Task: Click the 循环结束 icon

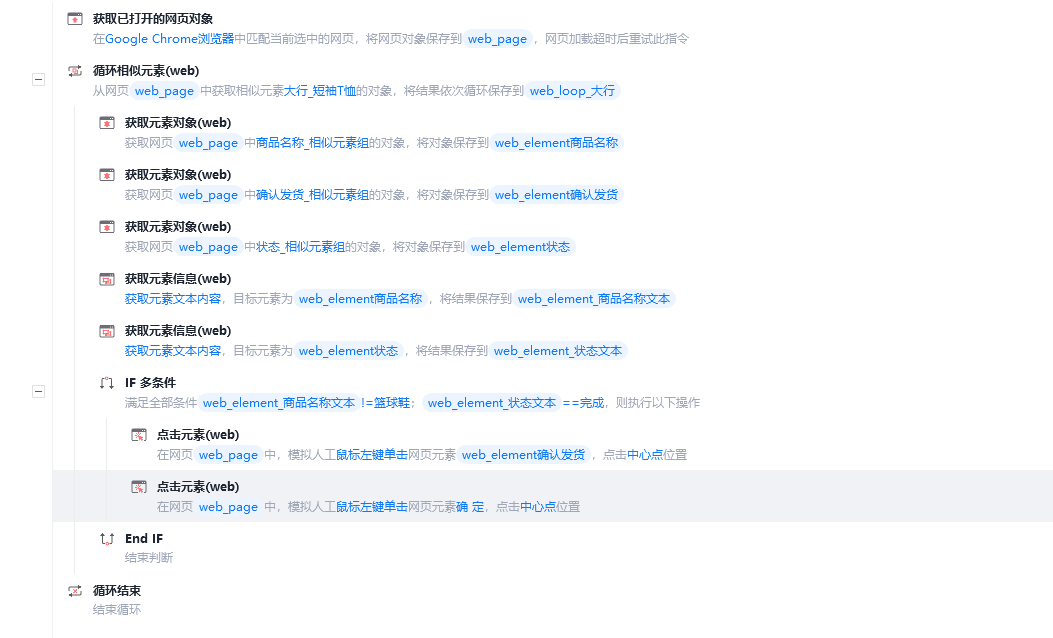Action: click(75, 591)
